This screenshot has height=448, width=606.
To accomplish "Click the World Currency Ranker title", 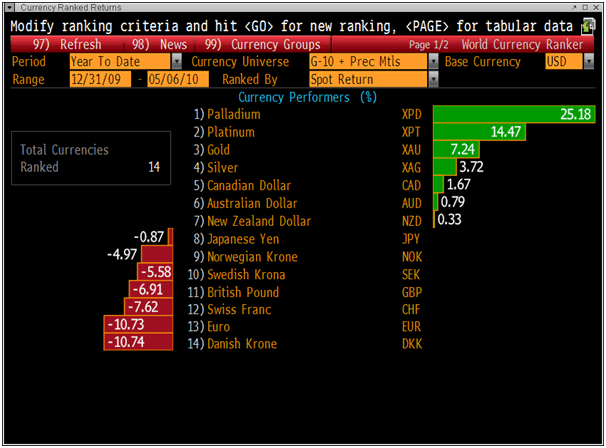I will click(x=522, y=45).
